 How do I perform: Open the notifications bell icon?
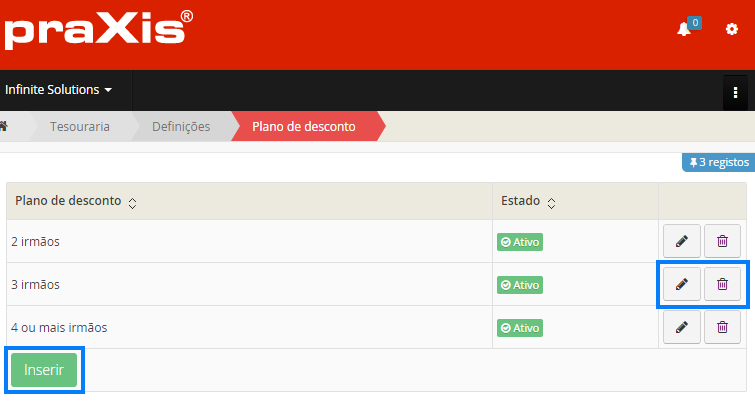point(684,29)
